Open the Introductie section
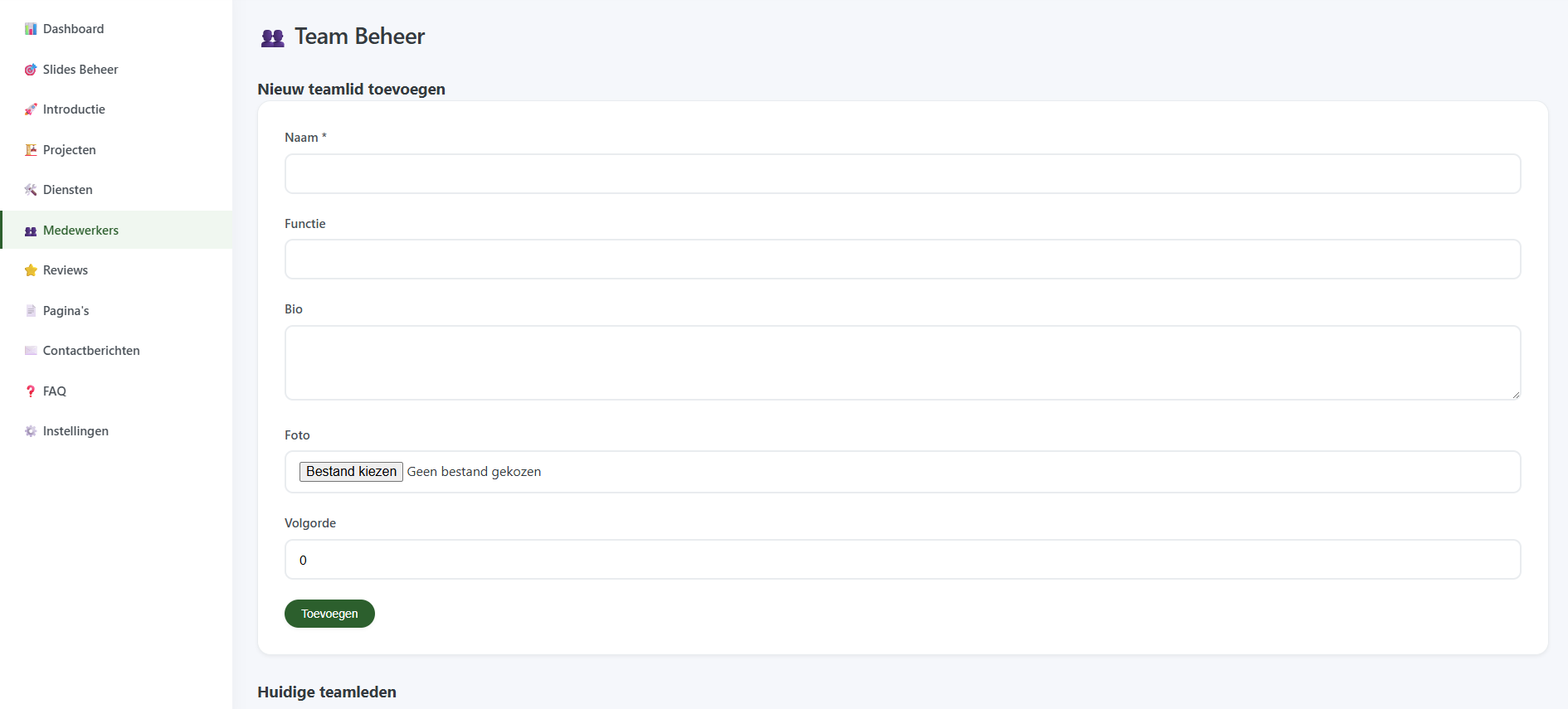Screen dimensions: 1568x709 [116, 109]
